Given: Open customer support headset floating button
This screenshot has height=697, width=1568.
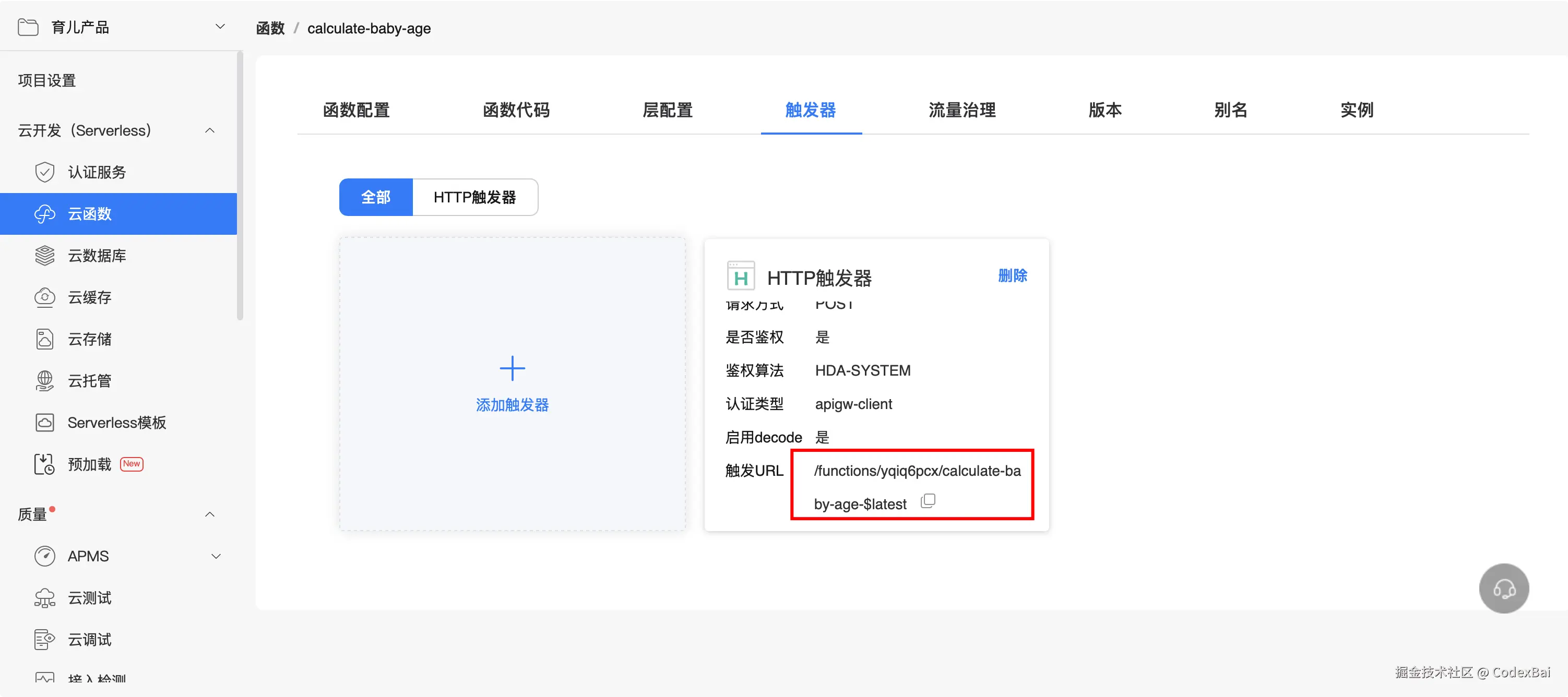Looking at the screenshot, I should [x=1503, y=588].
